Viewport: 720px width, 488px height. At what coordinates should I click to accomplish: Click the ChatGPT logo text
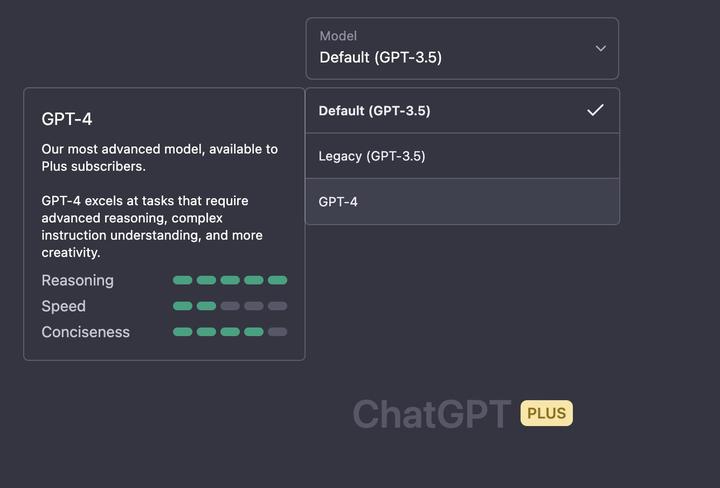tap(431, 414)
